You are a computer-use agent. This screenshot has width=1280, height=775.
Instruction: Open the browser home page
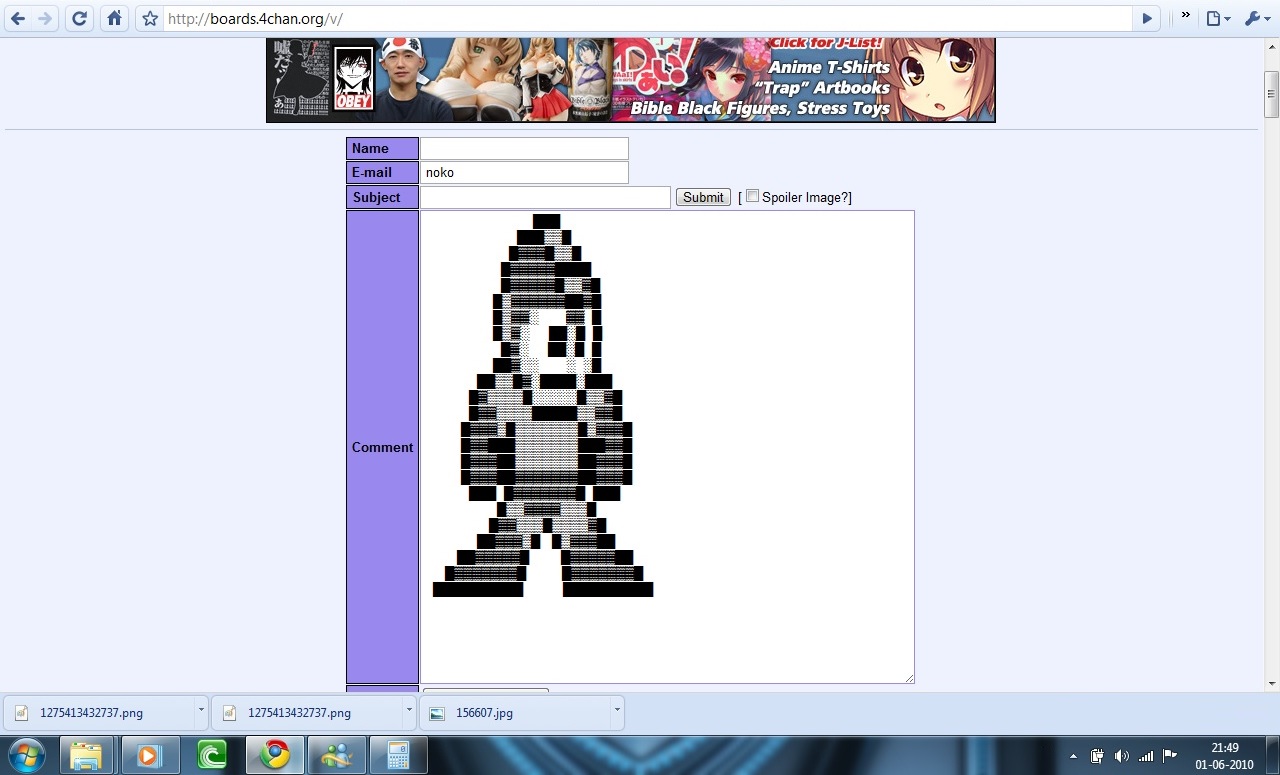click(x=114, y=18)
